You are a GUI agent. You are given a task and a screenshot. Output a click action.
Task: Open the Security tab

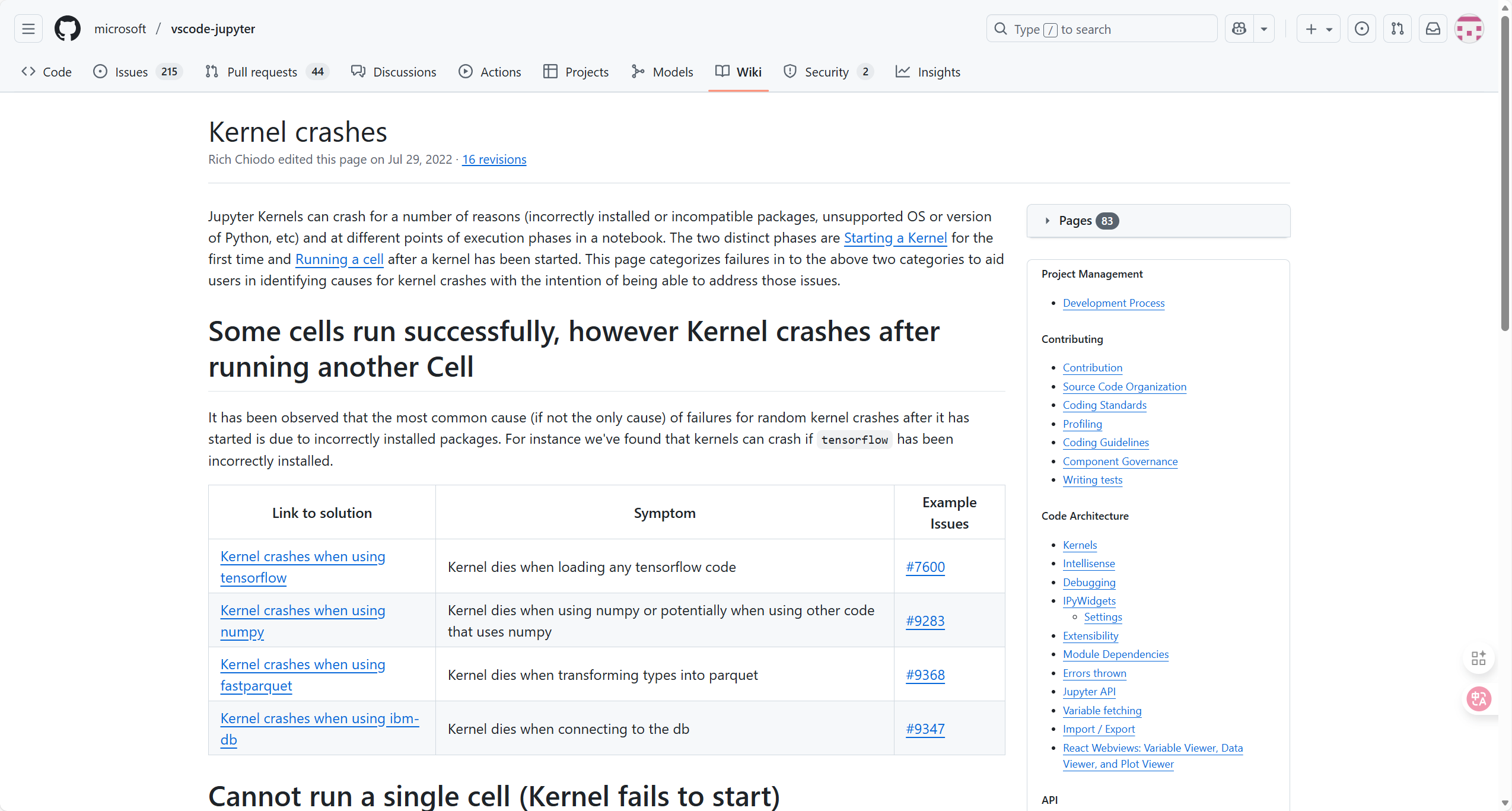pyautogui.click(x=826, y=72)
